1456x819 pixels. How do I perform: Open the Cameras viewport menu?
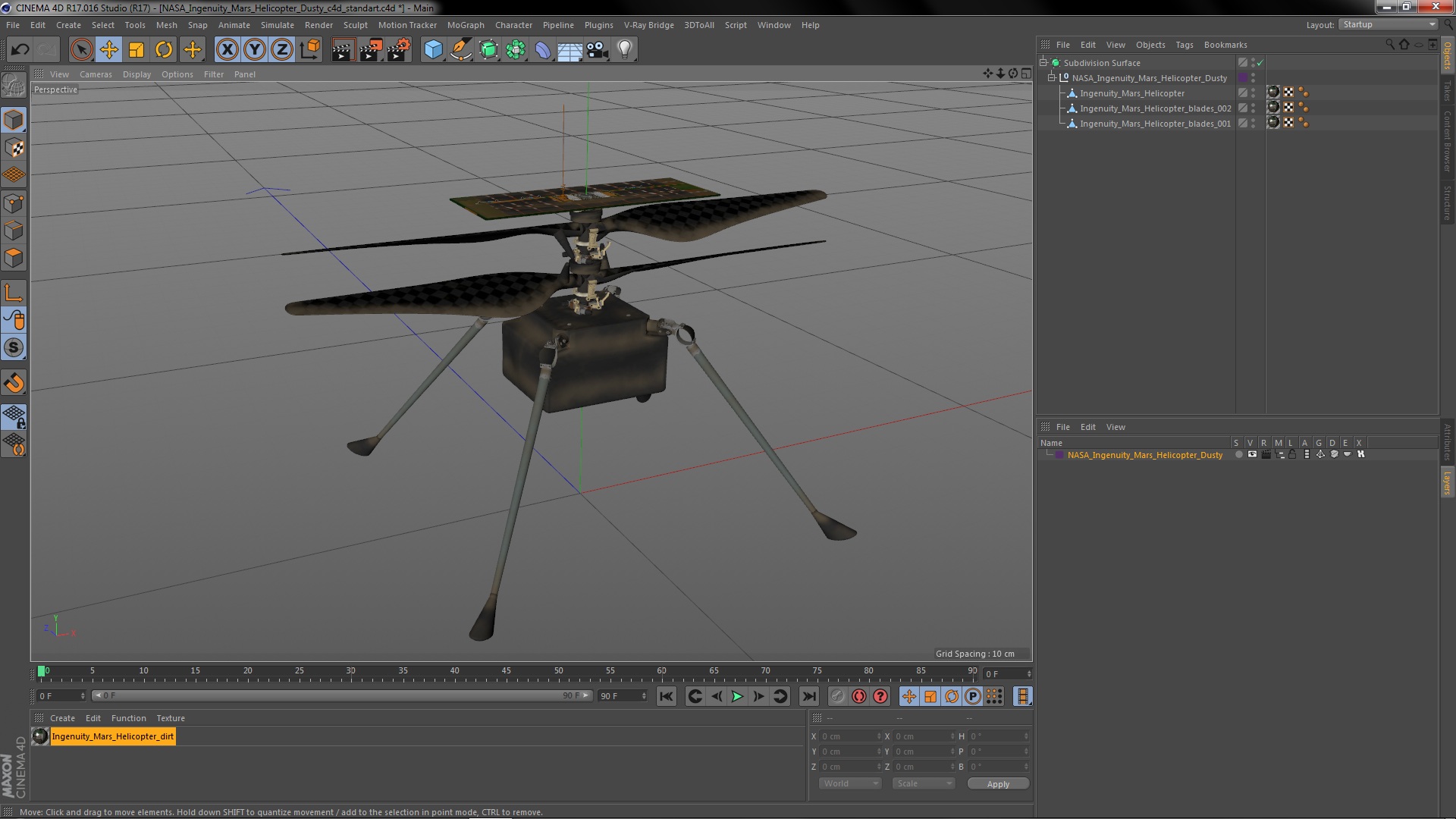click(96, 74)
